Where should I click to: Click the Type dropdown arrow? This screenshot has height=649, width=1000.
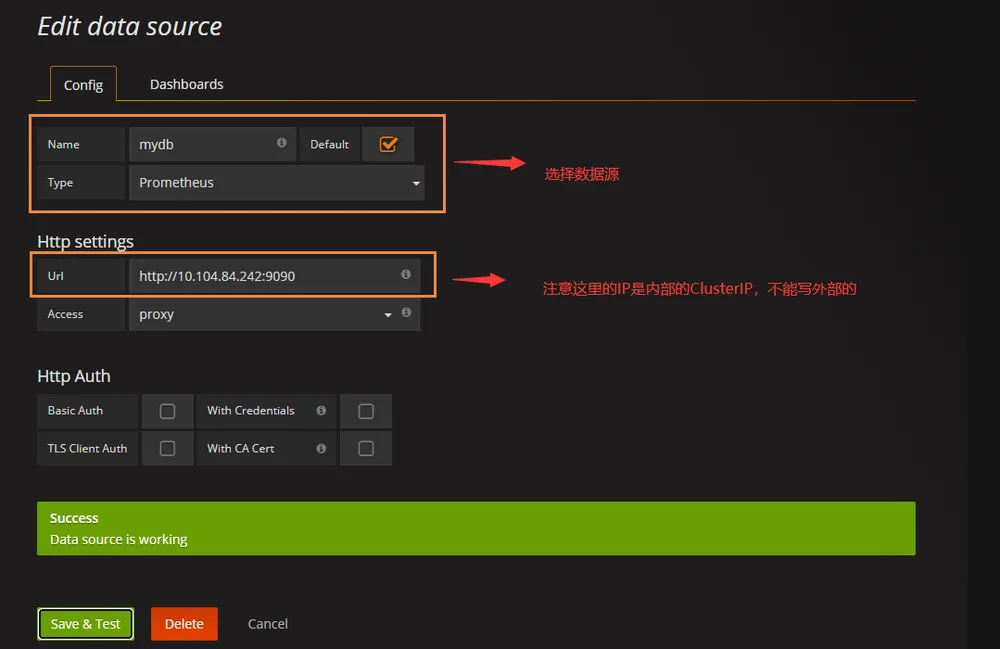416,184
